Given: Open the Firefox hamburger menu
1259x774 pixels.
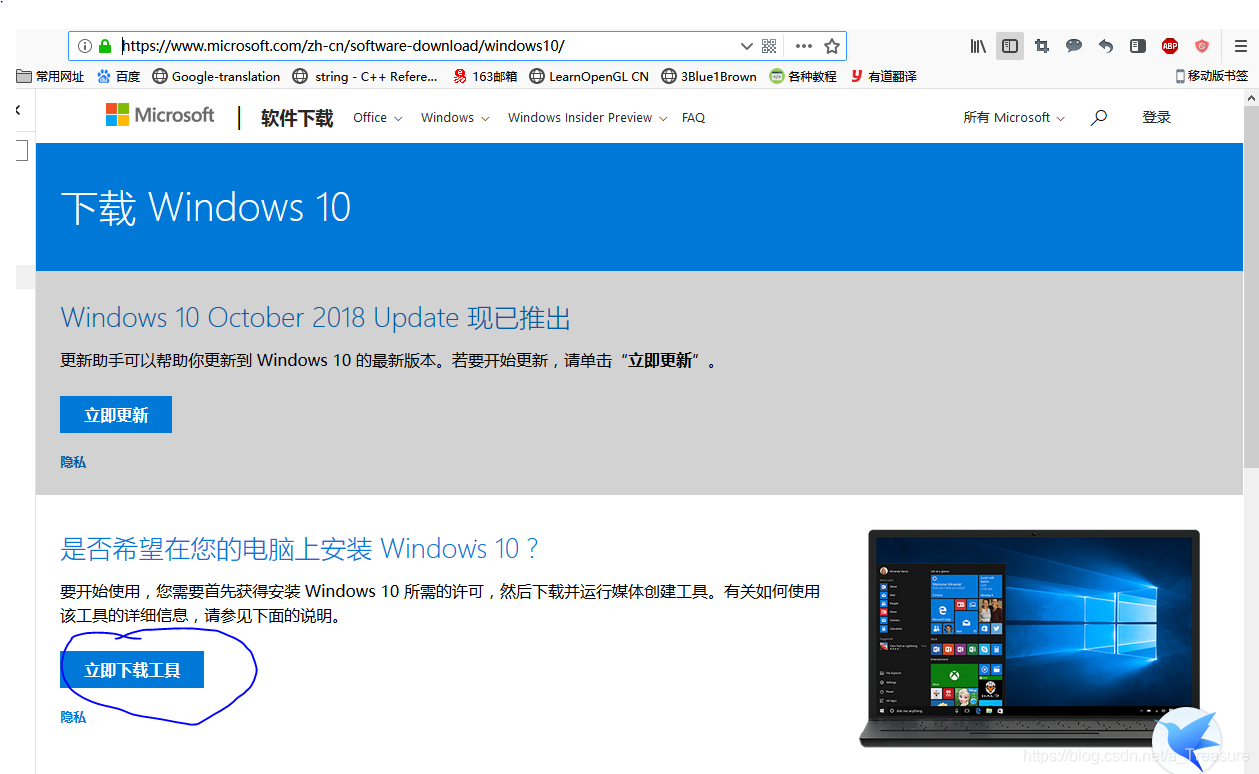Looking at the screenshot, I should 1240,46.
